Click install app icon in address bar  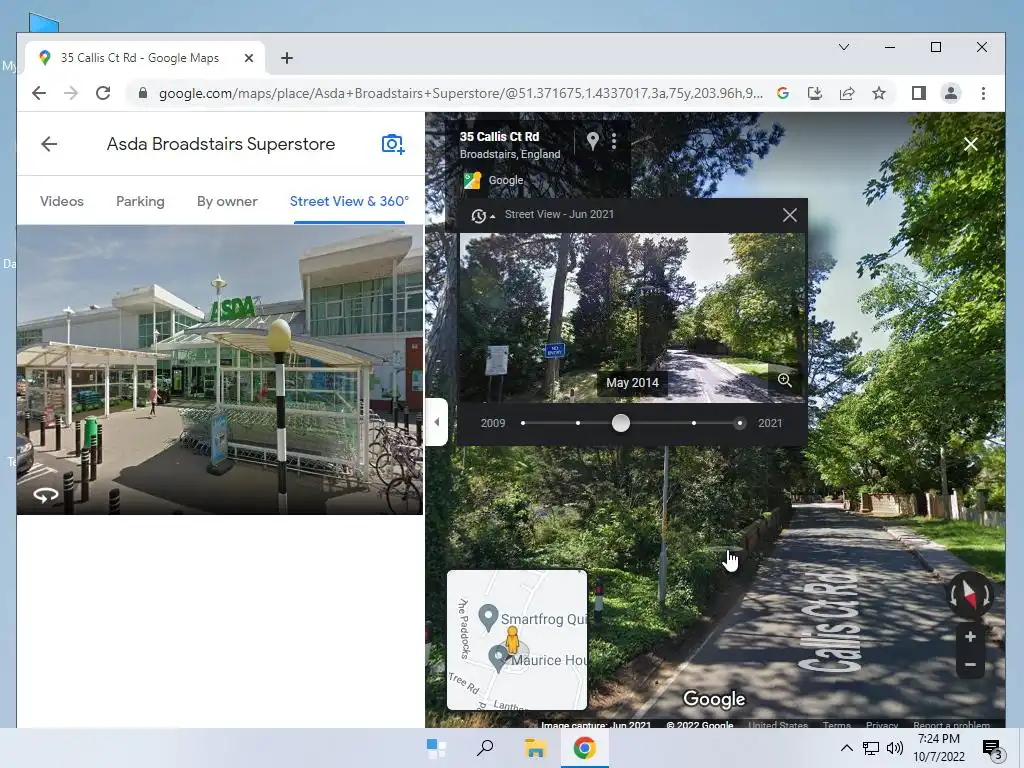click(x=814, y=93)
